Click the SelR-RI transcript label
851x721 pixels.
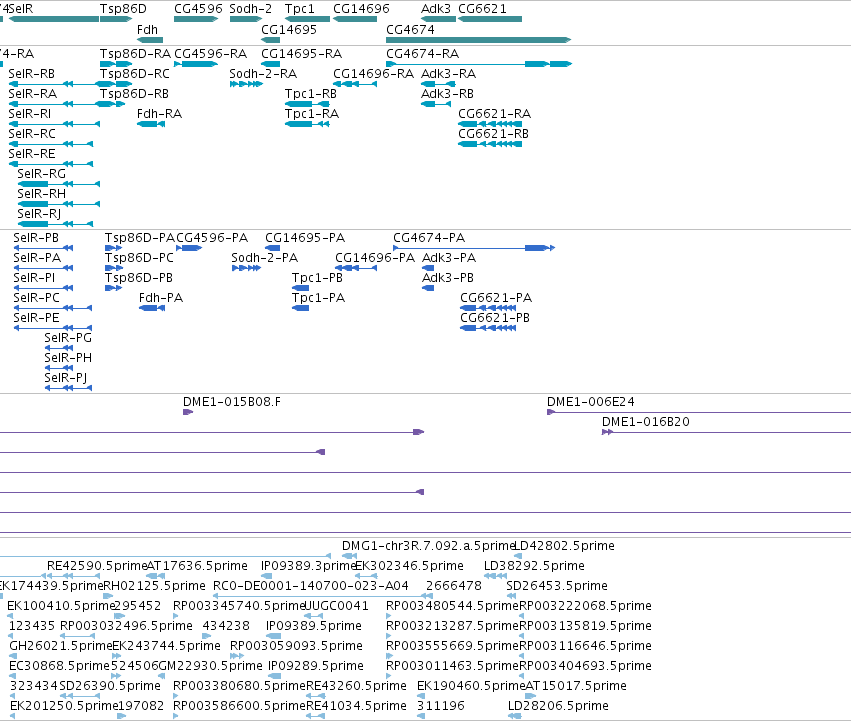tap(30, 114)
